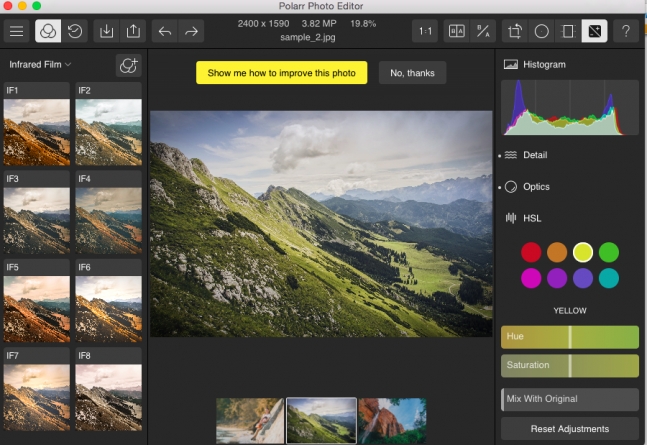
Task: Select the red HSL color
Action: pyautogui.click(x=531, y=252)
